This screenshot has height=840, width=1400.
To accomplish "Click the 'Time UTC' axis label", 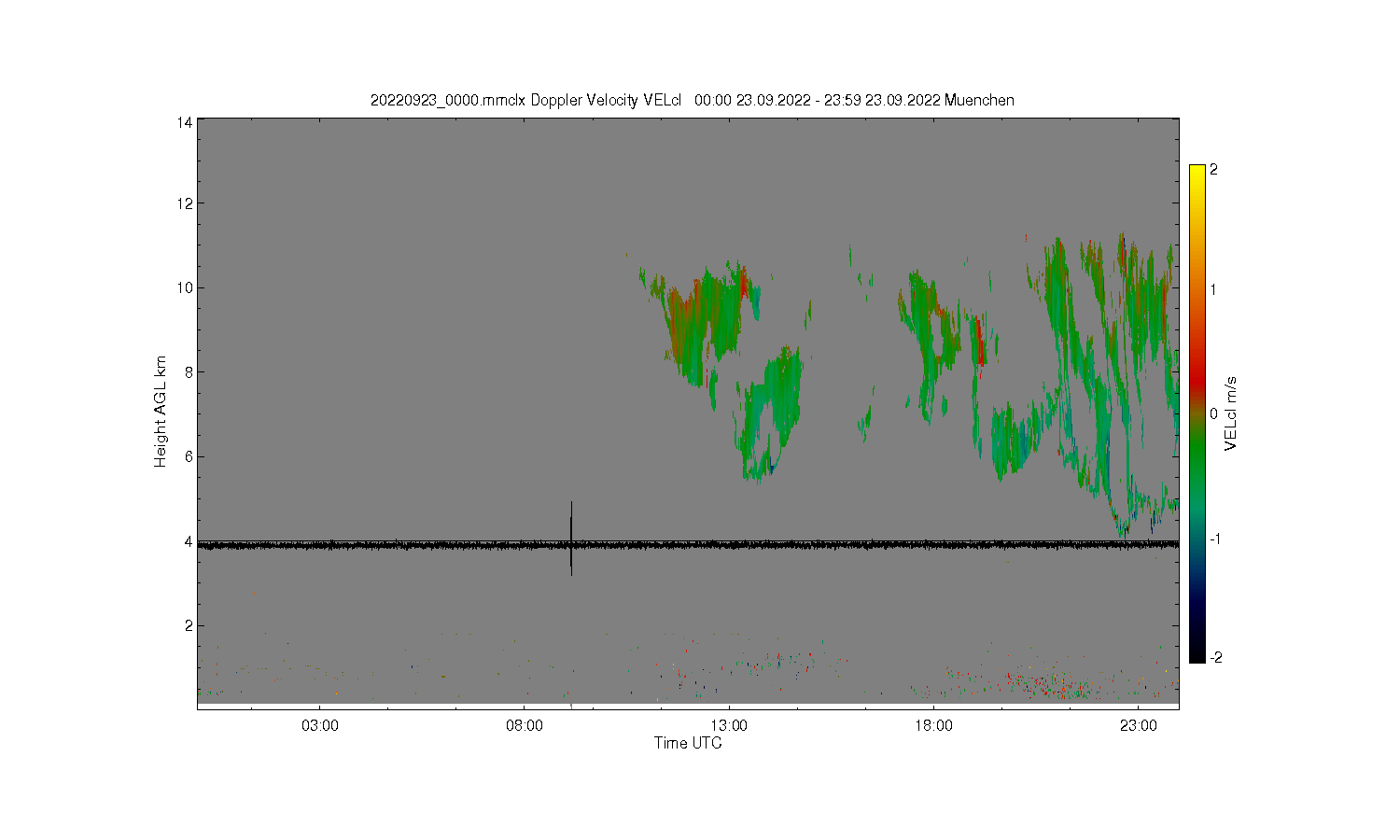I will click(x=688, y=743).
